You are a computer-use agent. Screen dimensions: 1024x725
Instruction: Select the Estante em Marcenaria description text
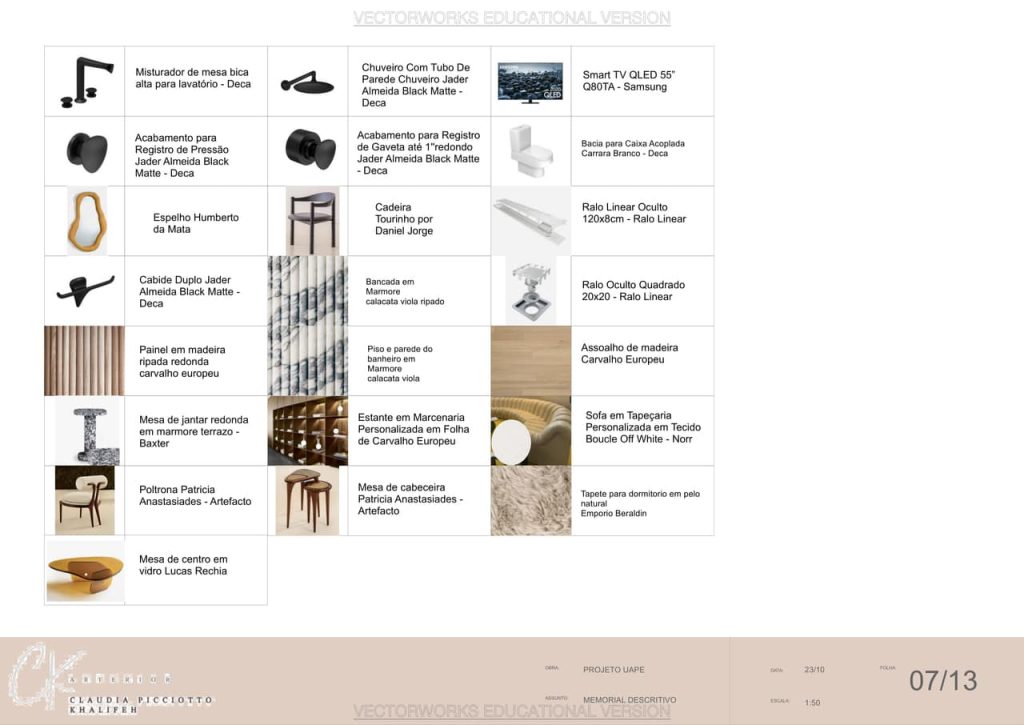[x=413, y=429]
